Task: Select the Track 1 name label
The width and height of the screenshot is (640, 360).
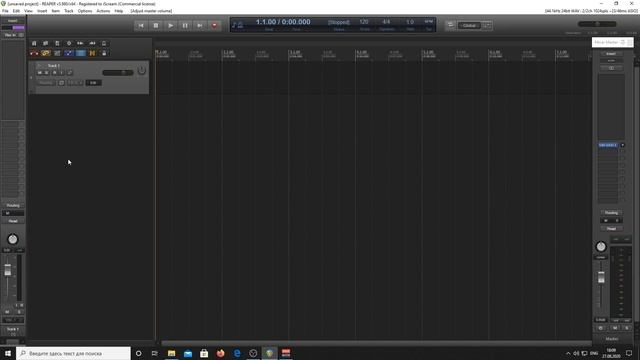Action: point(53,66)
